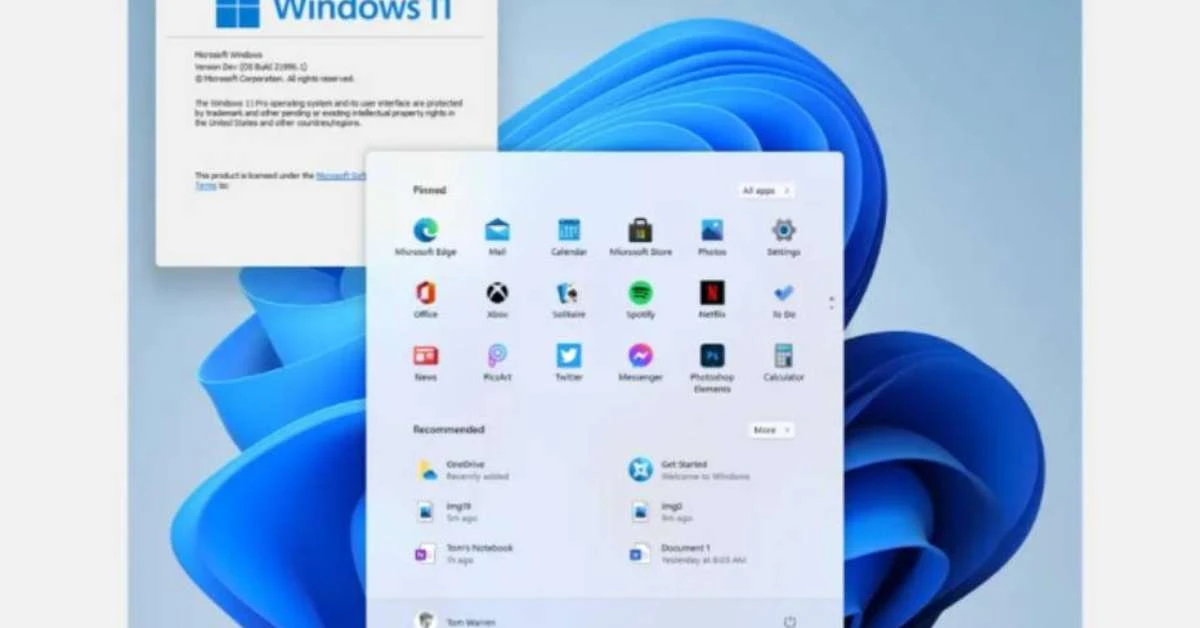
Task: Expand More recommended items
Action: tap(771, 429)
